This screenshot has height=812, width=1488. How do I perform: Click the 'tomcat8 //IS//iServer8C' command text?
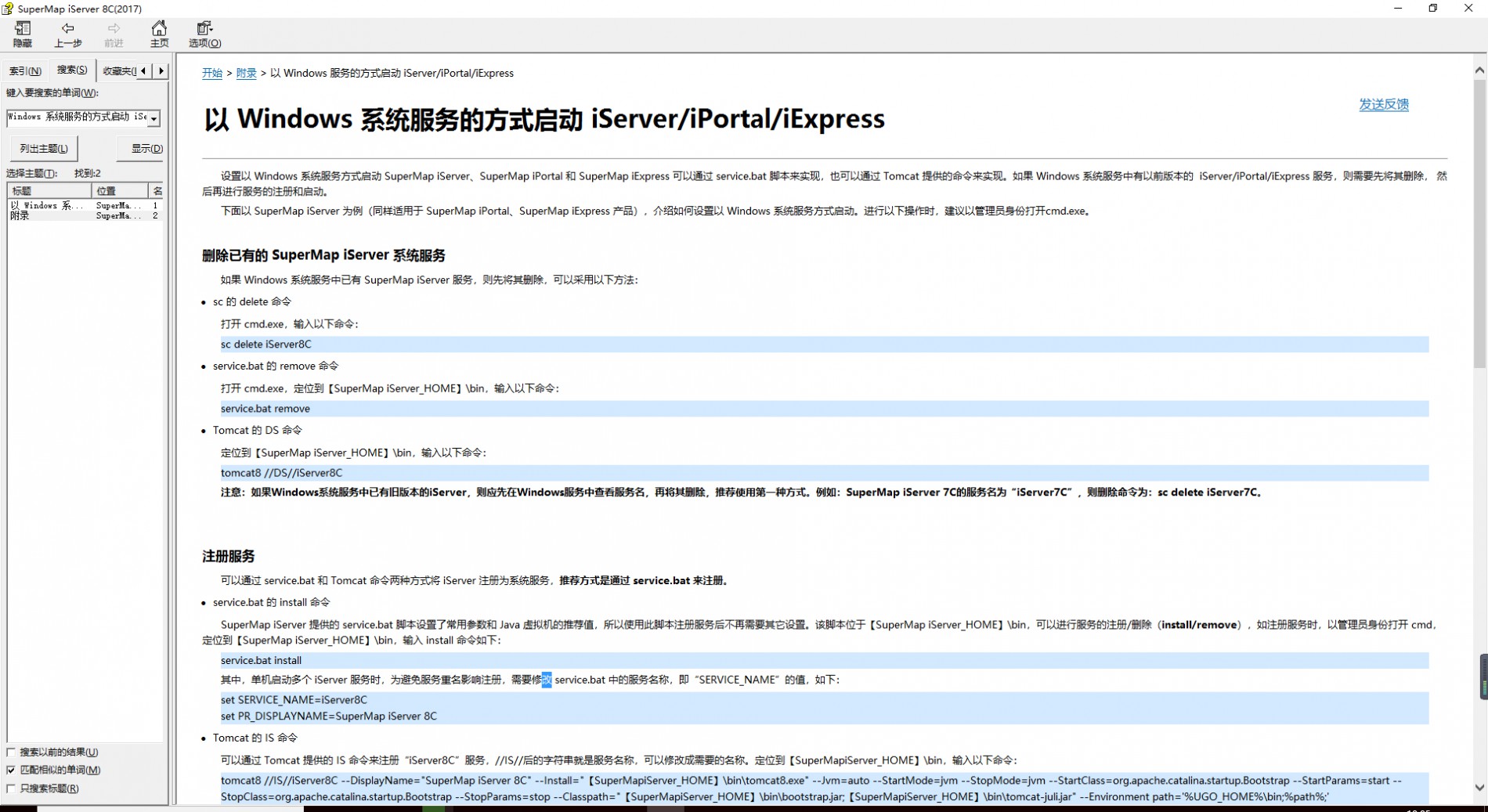811,789
